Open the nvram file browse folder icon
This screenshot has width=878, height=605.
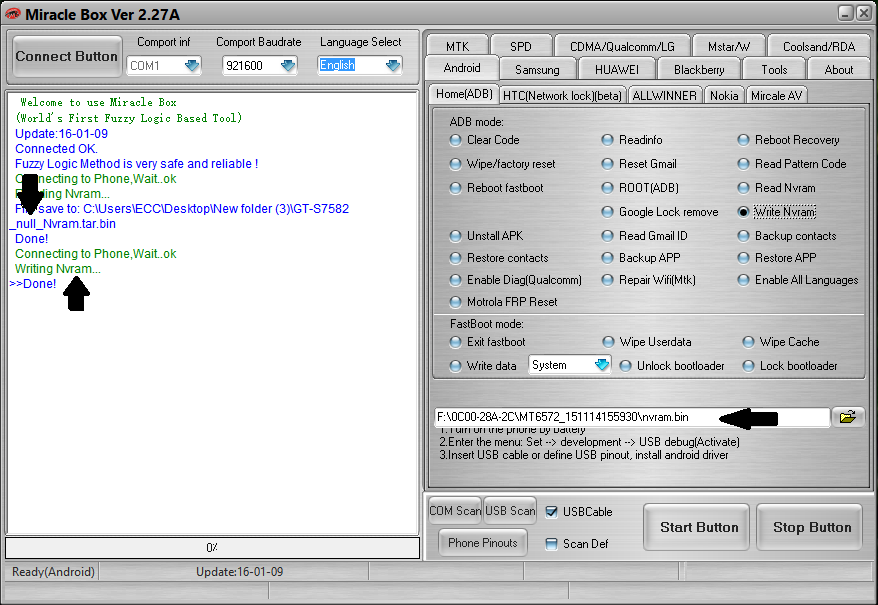pyautogui.click(x=848, y=417)
